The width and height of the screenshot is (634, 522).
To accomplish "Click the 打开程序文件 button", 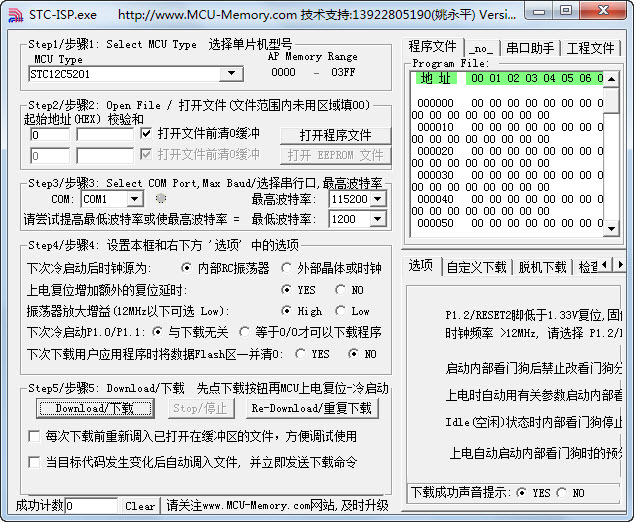I will pyautogui.click(x=335, y=135).
